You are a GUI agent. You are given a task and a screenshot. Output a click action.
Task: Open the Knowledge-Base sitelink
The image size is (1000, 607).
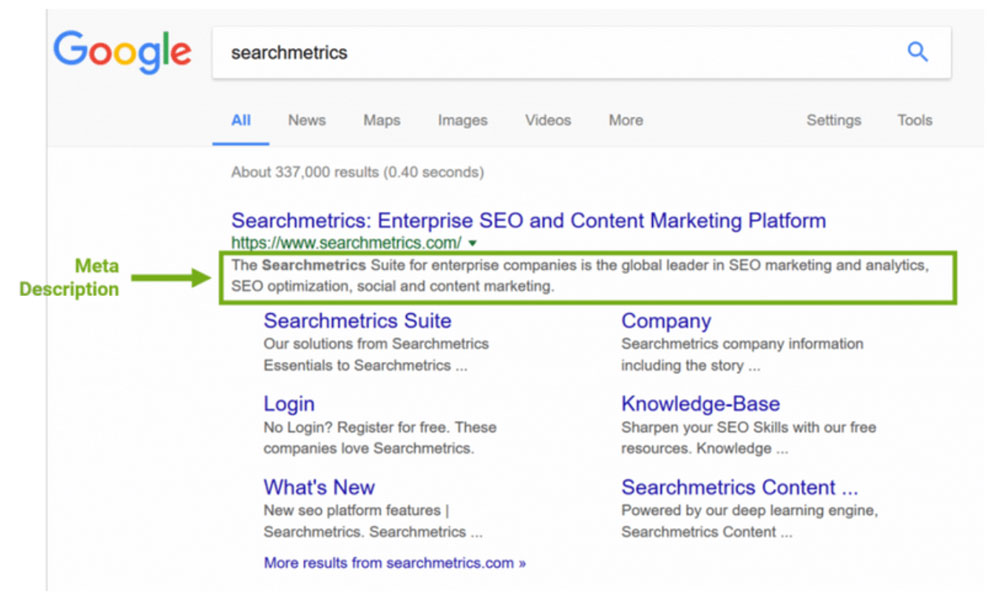point(700,404)
